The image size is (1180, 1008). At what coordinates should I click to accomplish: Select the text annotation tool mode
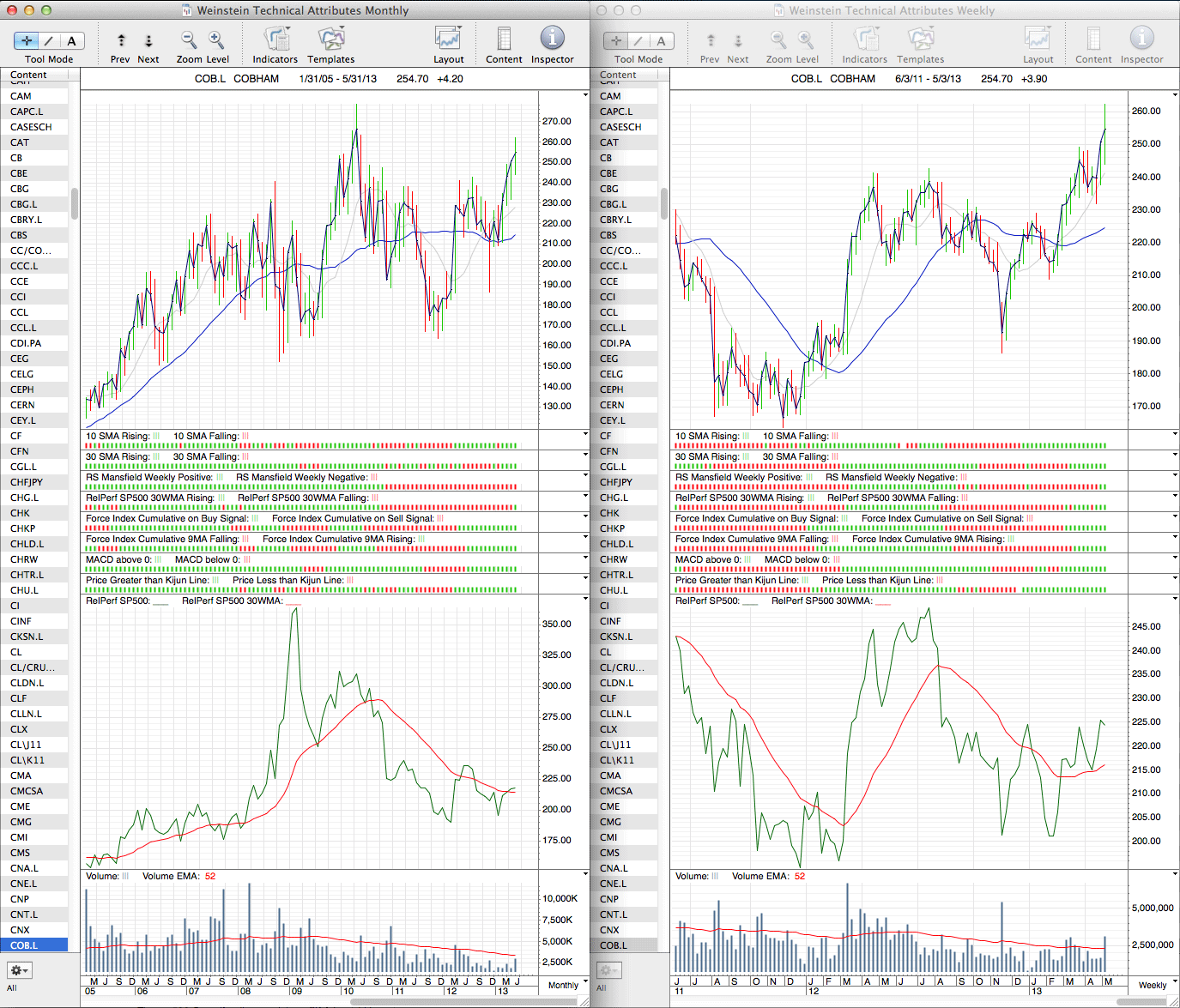pyautogui.click(x=72, y=40)
